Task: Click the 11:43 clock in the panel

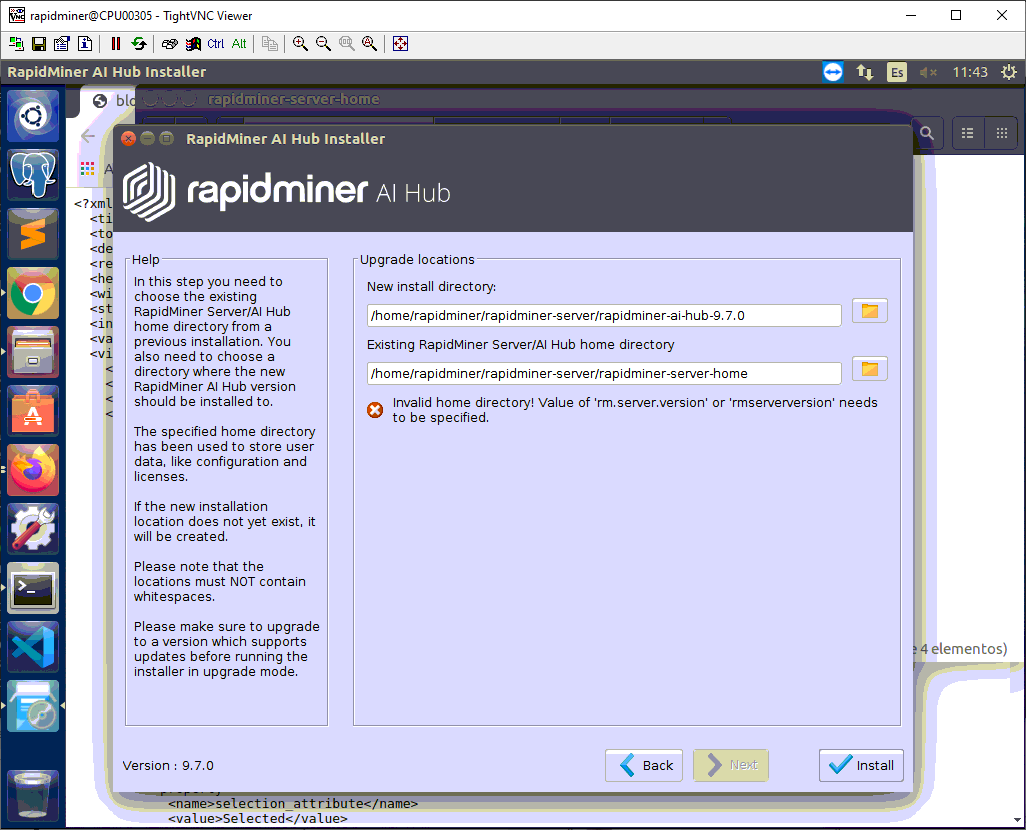Action: click(970, 72)
